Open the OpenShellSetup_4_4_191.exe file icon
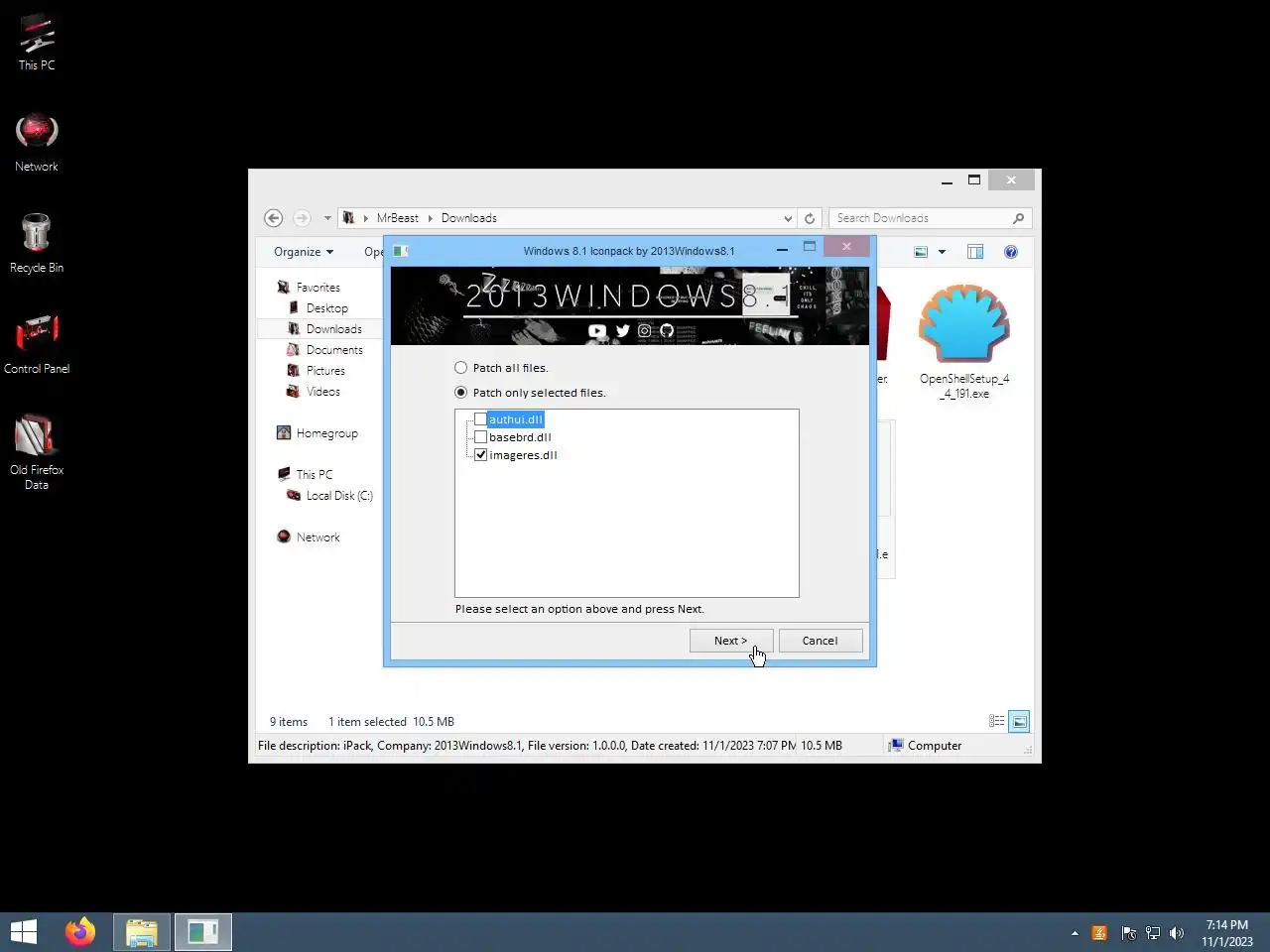The height and width of the screenshot is (952, 1270). coord(964,342)
